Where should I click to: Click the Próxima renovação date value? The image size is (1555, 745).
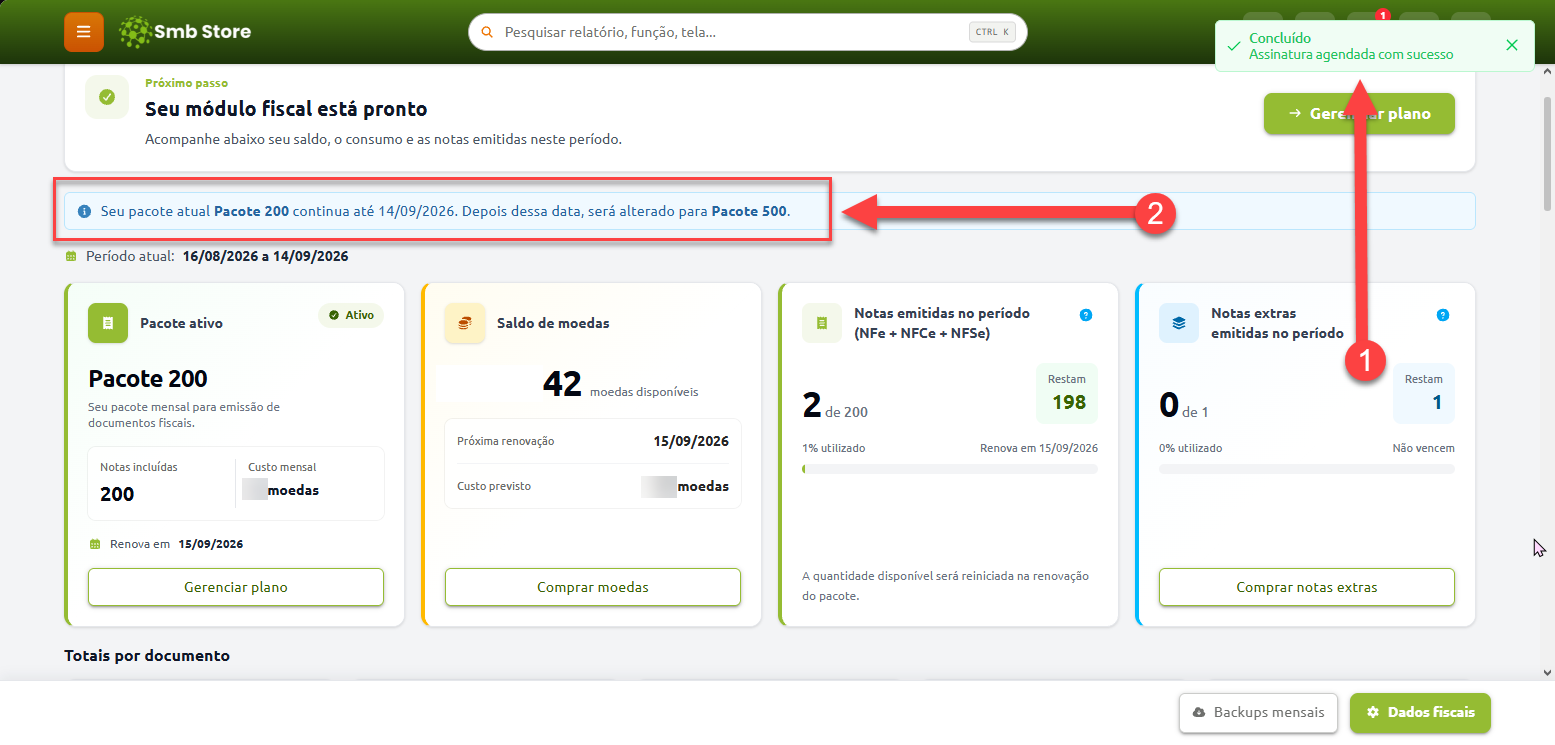pos(691,441)
